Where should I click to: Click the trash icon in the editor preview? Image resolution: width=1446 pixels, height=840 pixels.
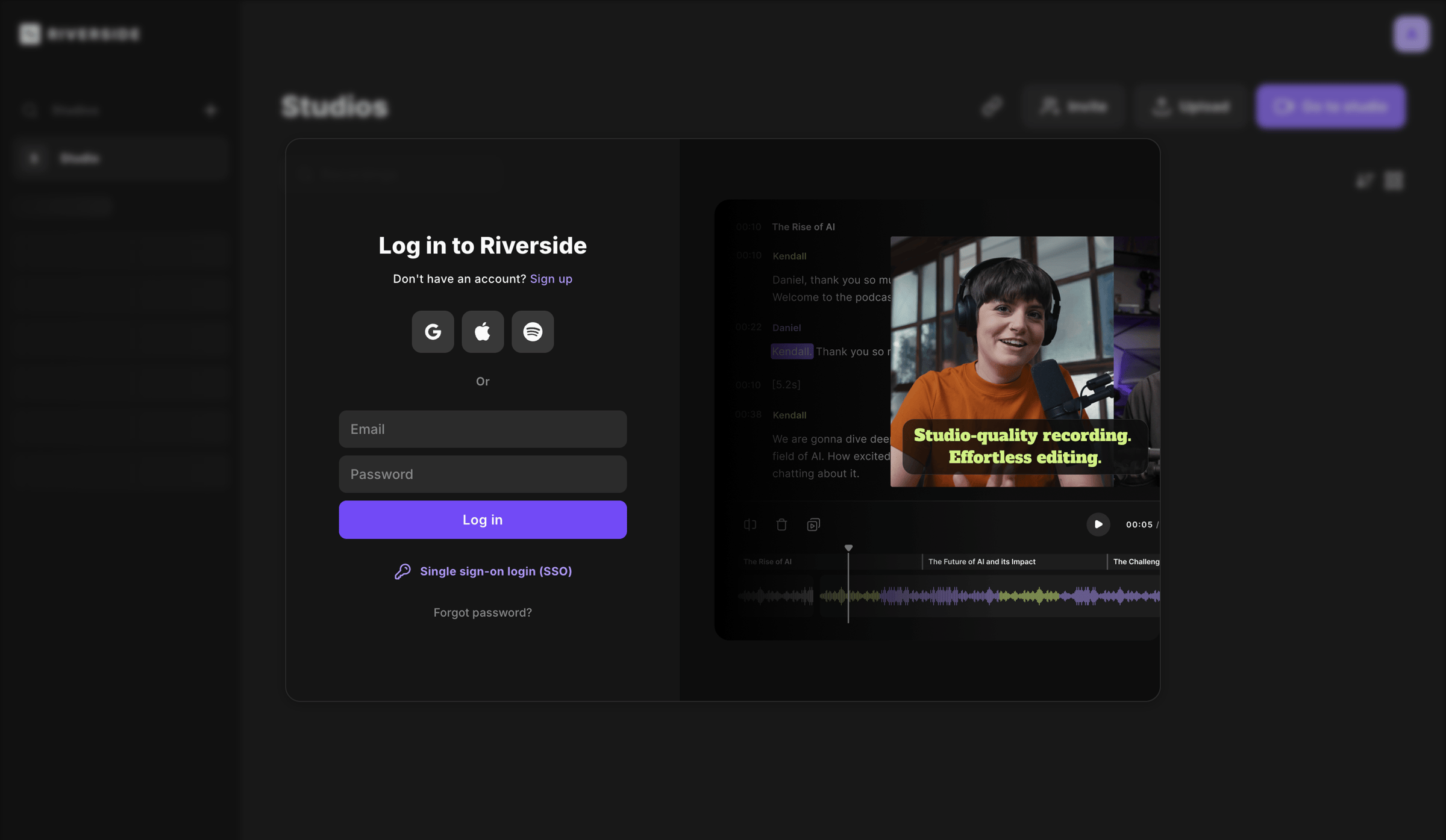[781, 524]
